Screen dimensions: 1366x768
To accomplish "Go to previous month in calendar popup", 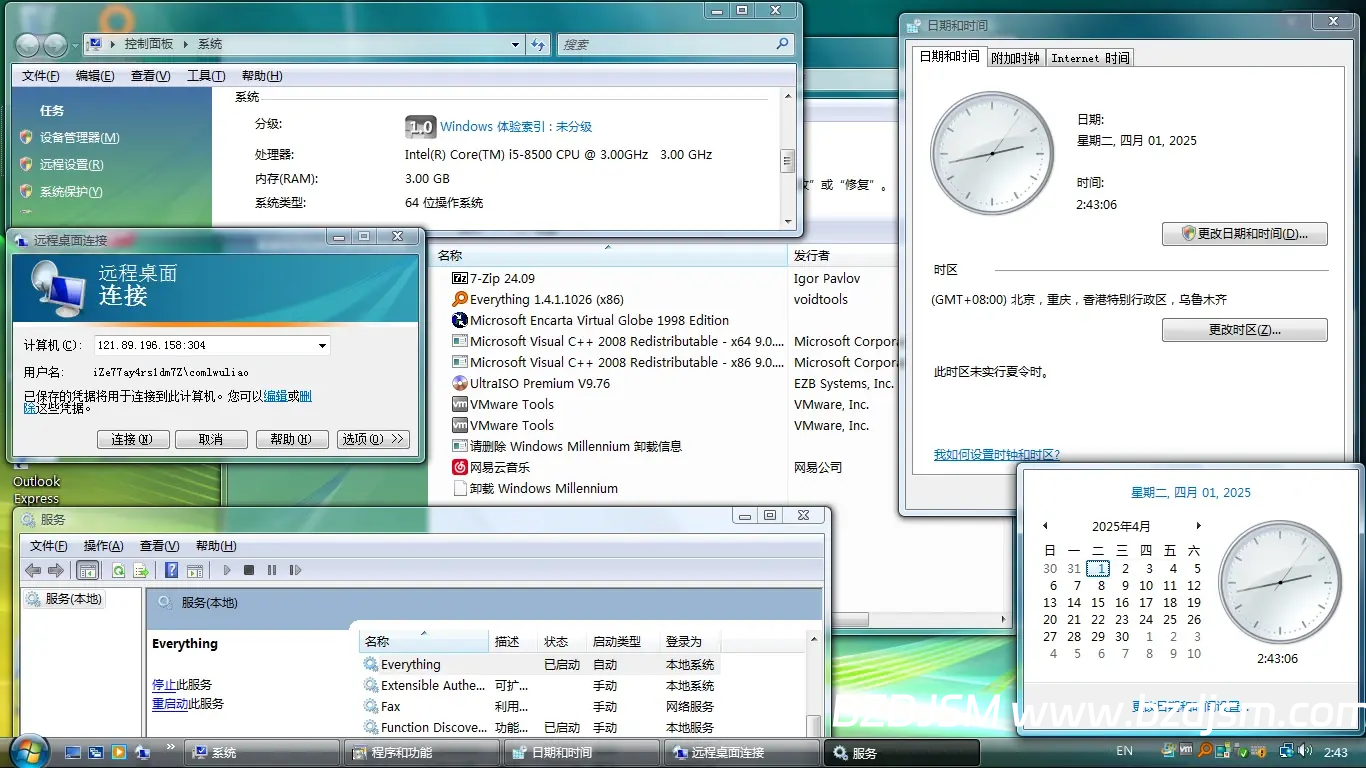I will click(x=1045, y=526).
